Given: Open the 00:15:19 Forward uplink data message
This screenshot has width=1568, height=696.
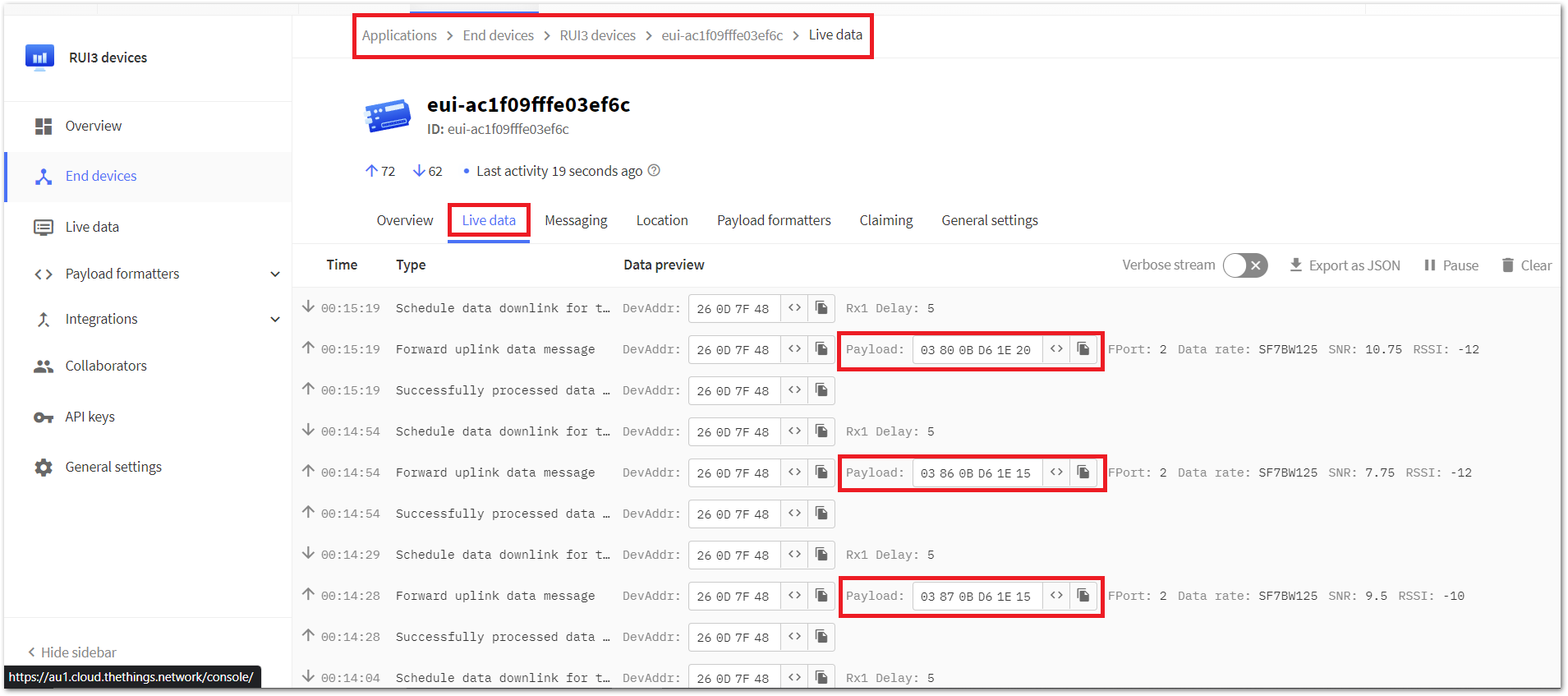Looking at the screenshot, I should tap(494, 349).
